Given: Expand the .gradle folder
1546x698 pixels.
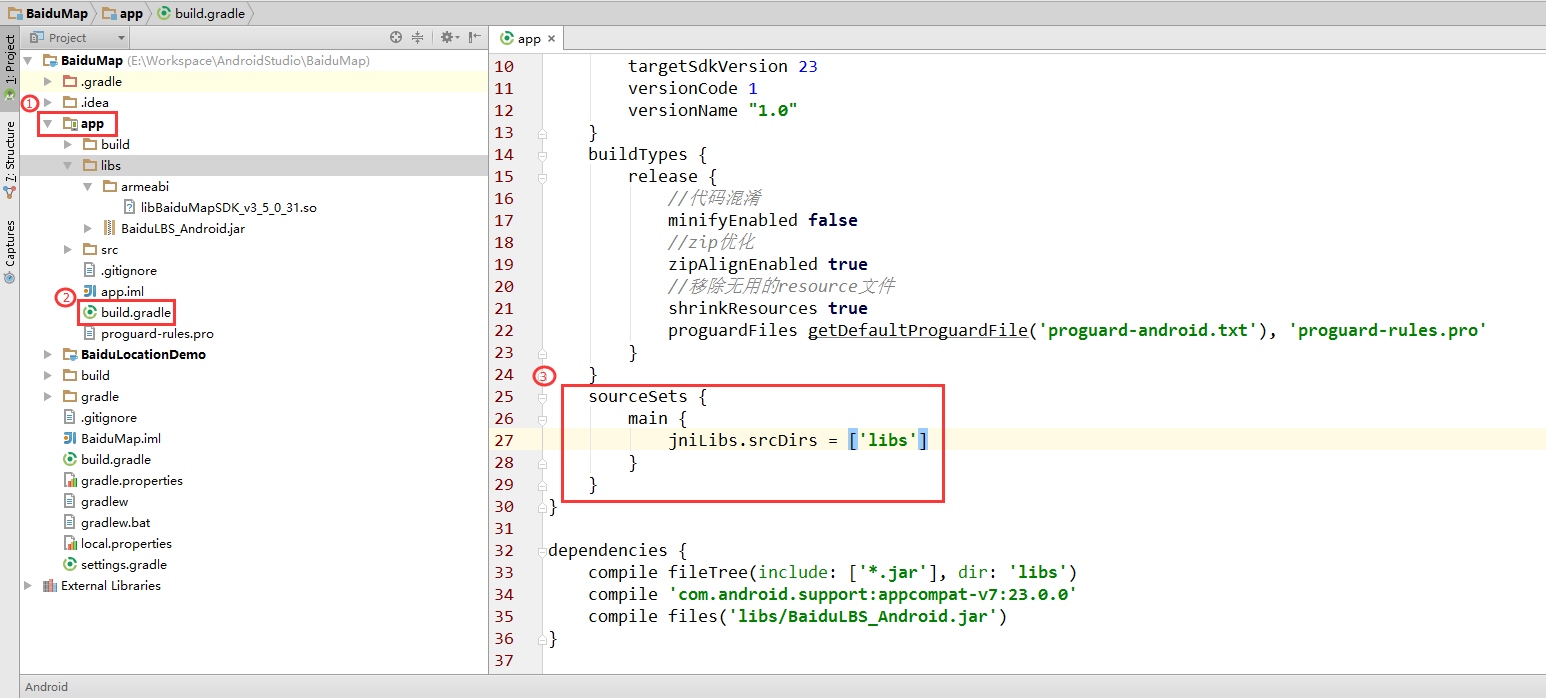Looking at the screenshot, I should coord(48,82).
